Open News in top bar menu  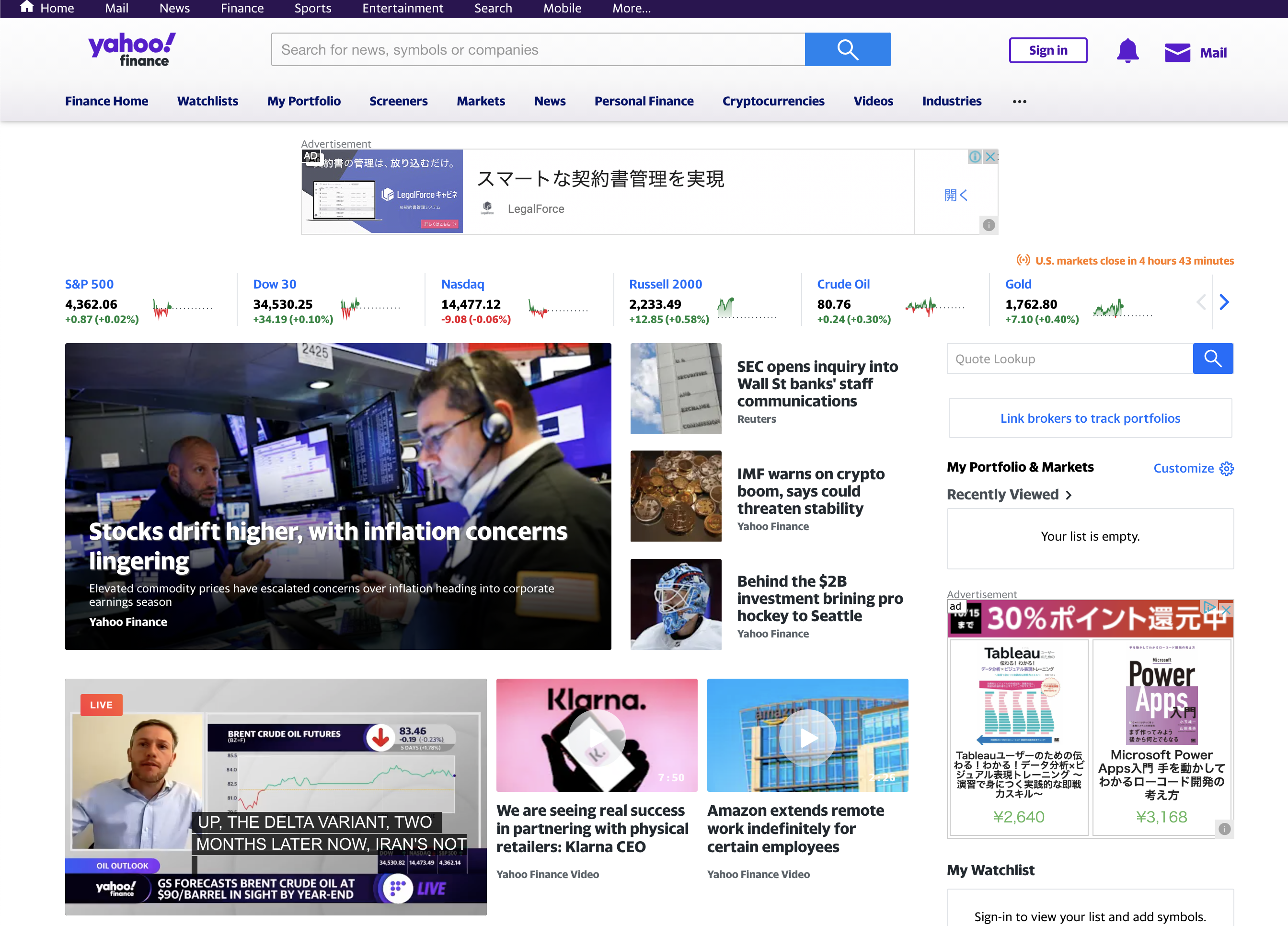[x=174, y=8]
